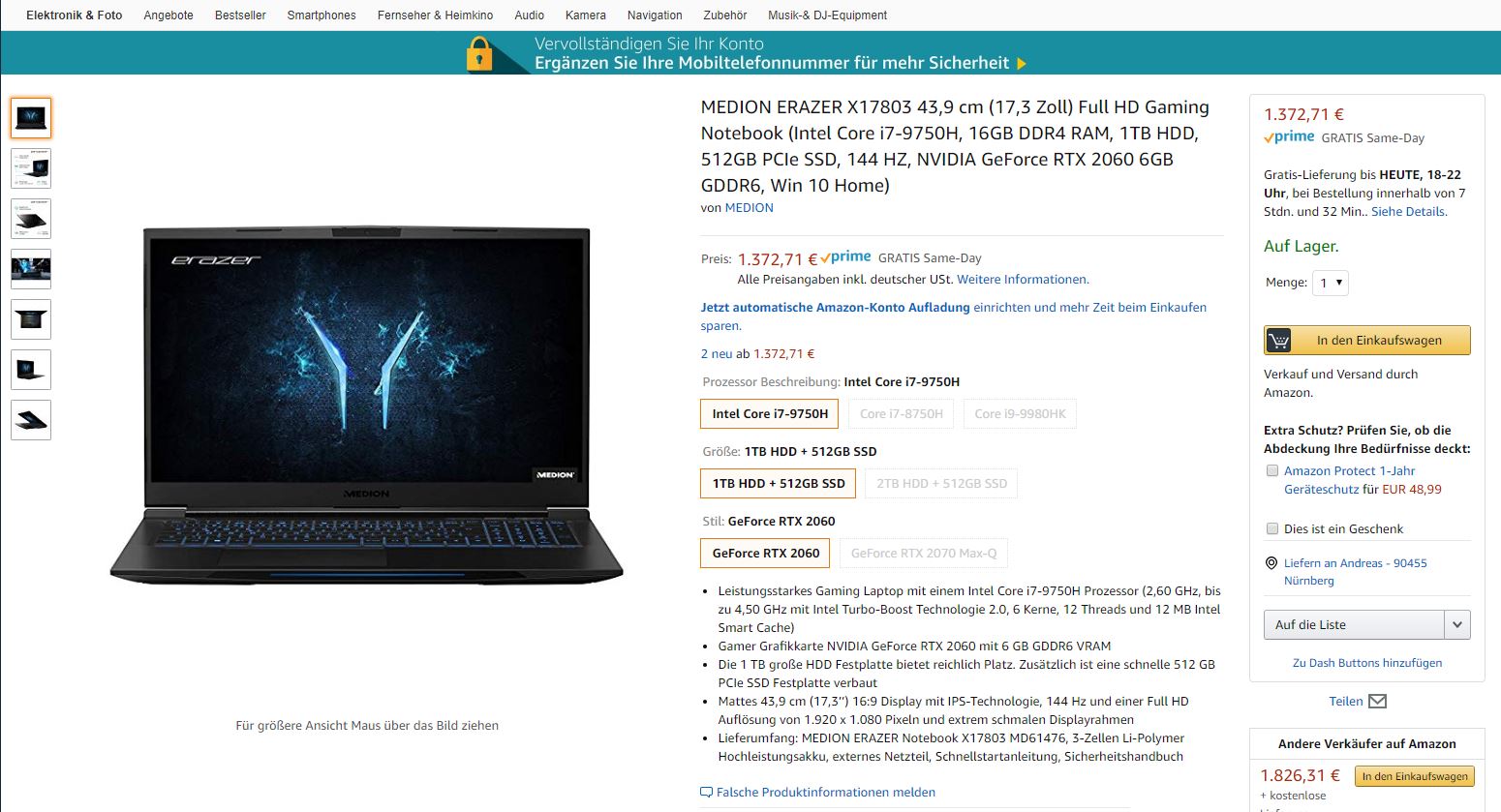This screenshot has height=812, width=1501.
Task: Select the last thumbnail showing flat laptop
Action: [x=31, y=420]
